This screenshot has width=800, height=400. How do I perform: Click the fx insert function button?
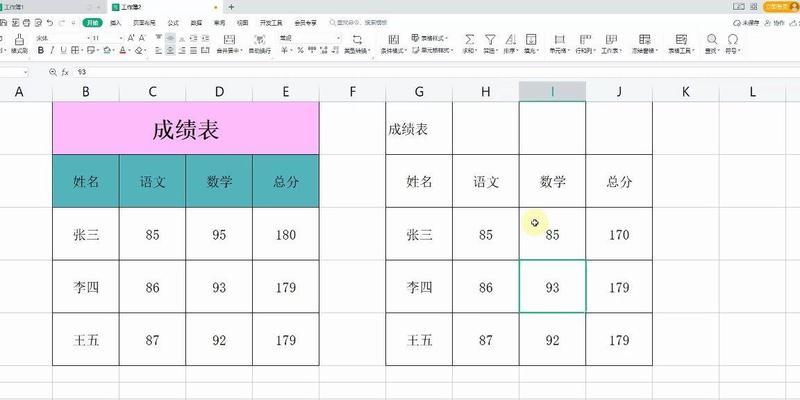click(65, 72)
